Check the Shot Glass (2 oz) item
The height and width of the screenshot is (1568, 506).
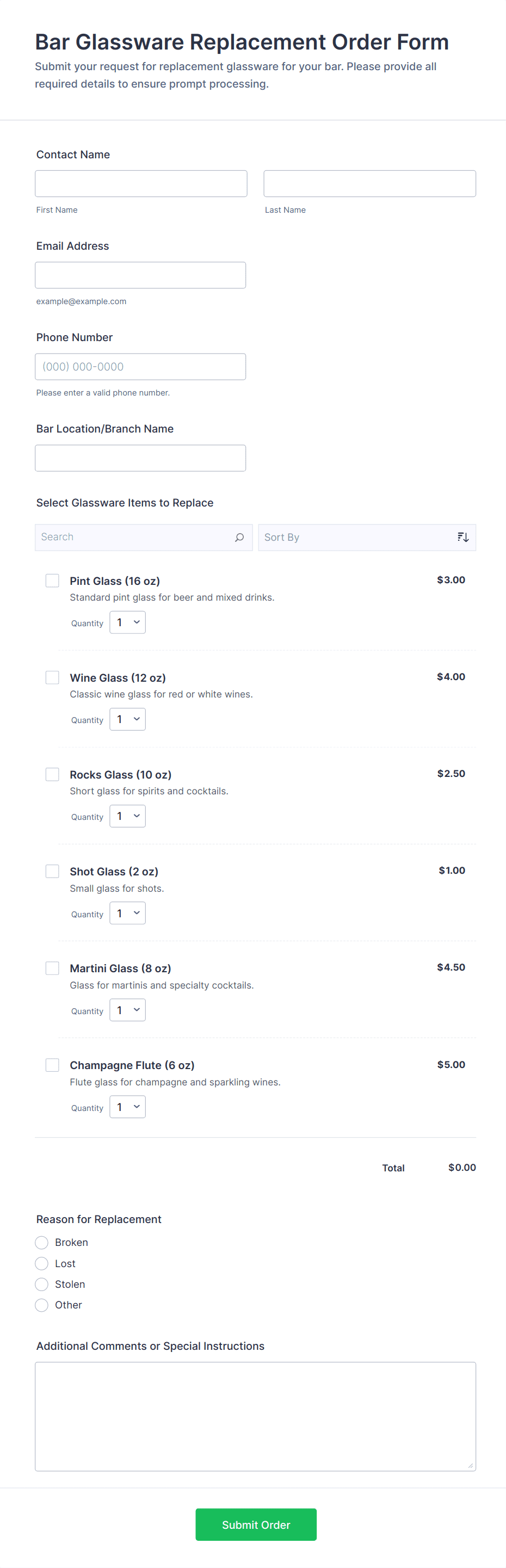pos(52,871)
